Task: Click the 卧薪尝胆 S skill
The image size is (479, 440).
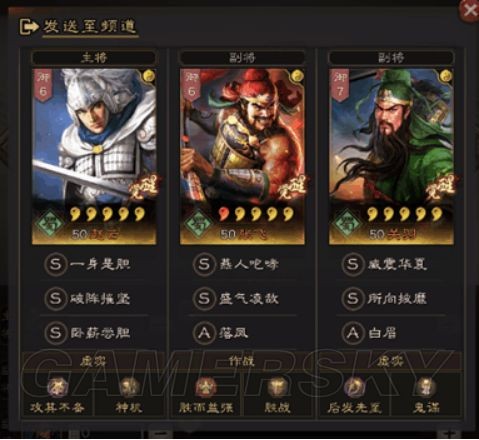Action: point(87,333)
